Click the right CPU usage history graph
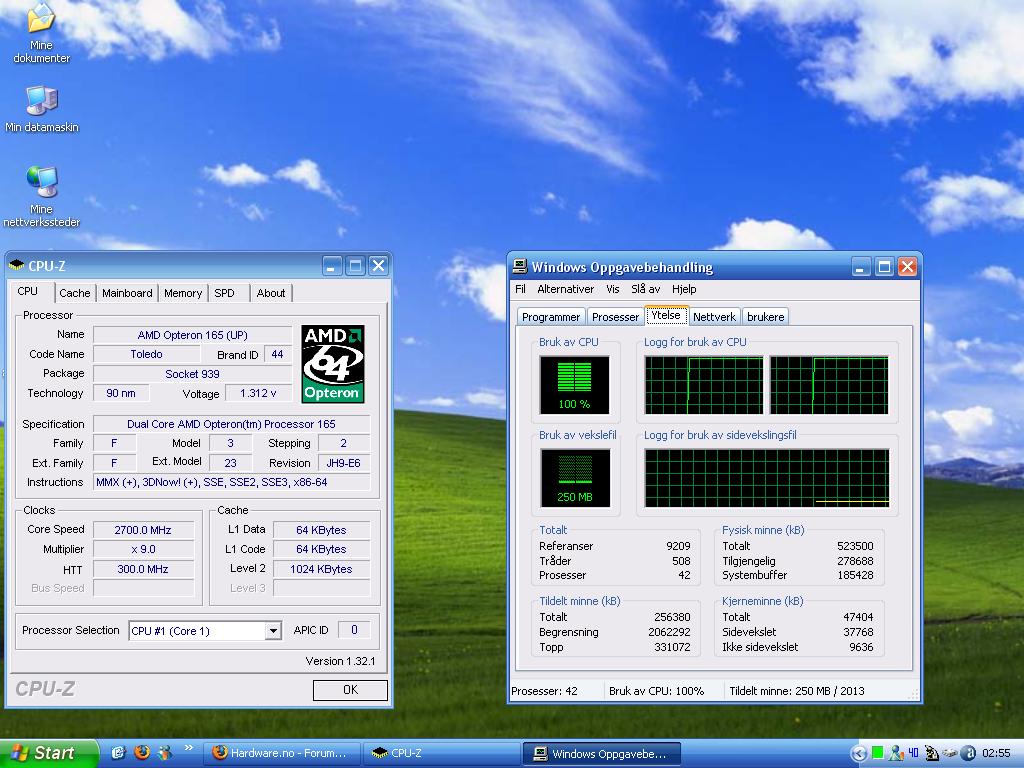 [x=829, y=385]
